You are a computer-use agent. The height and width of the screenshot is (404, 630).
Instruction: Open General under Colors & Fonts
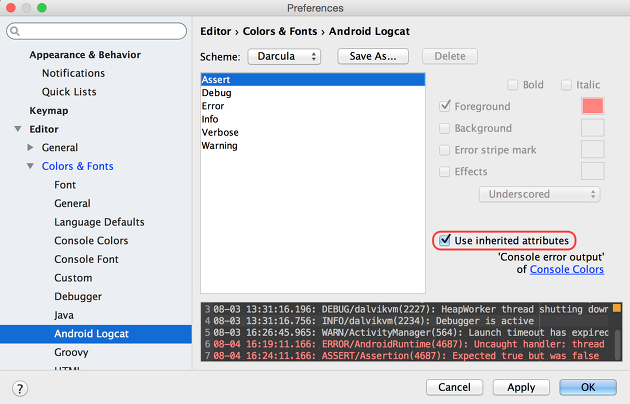click(x=72, y=203)
